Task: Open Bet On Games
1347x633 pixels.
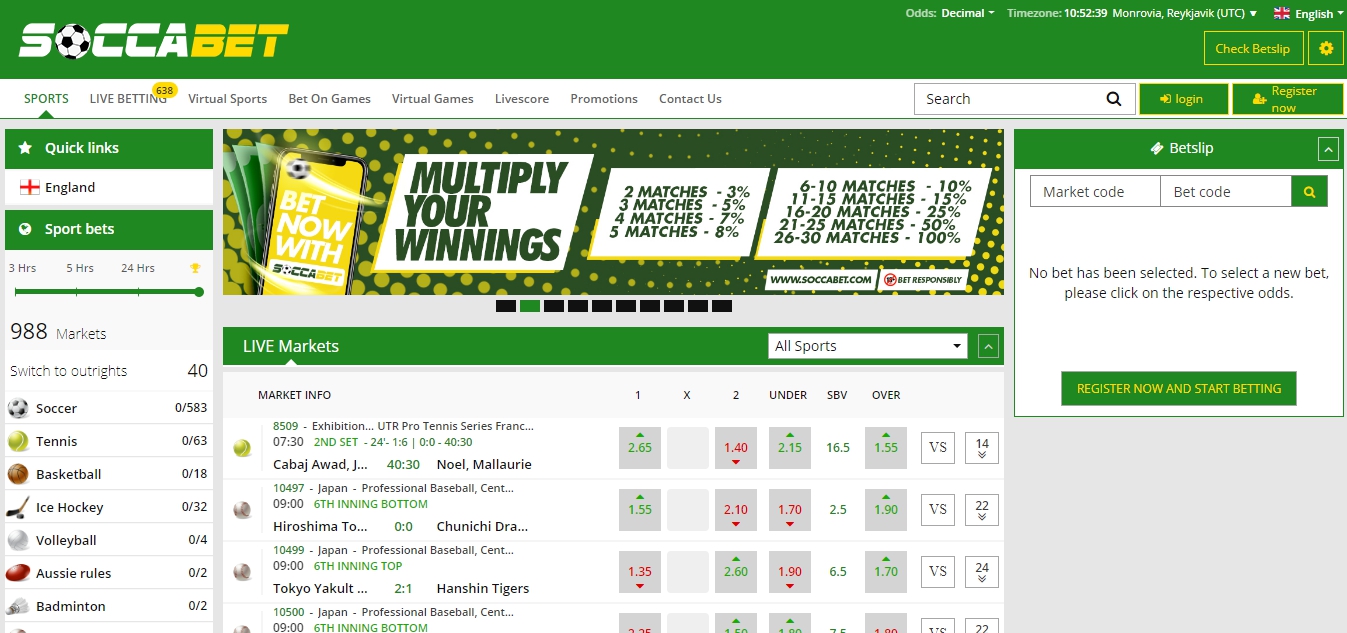Action: [330, 99]
